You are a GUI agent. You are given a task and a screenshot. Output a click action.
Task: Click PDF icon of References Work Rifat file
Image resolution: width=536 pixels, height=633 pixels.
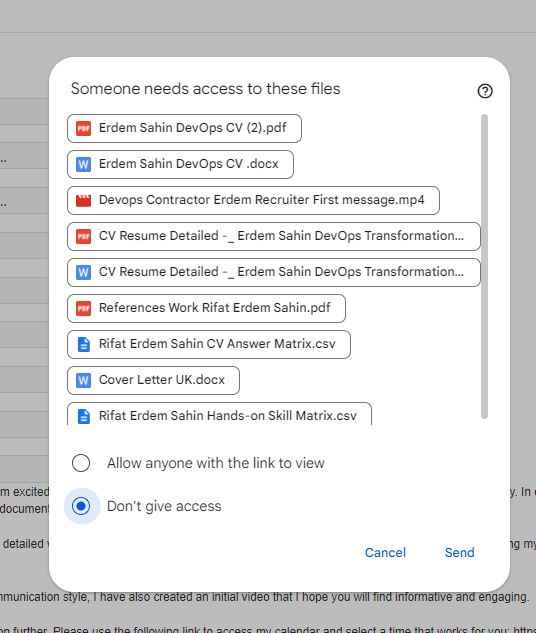tap(84, 308)
